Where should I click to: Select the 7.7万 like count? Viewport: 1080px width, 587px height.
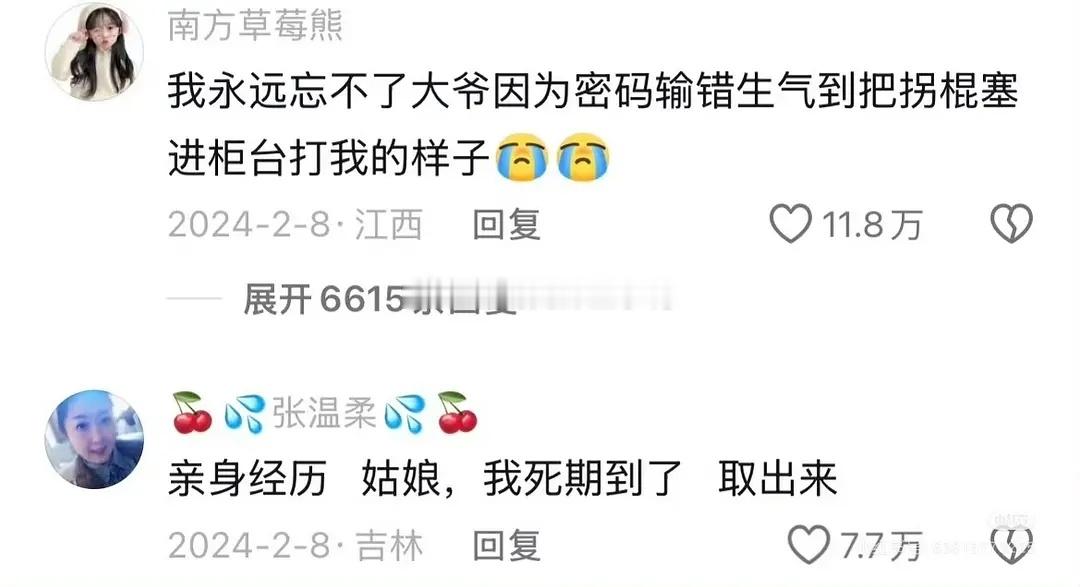pos(882,546)
